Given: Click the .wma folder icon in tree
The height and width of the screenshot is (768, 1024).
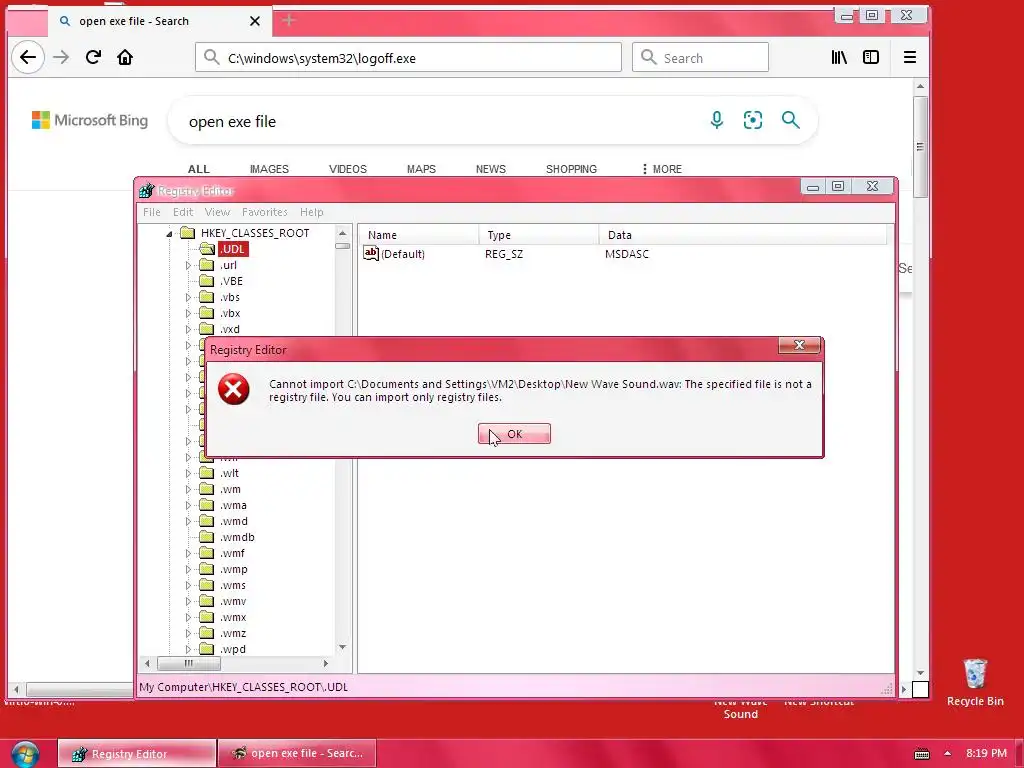Looking at the screenshot, I should 206,505.
